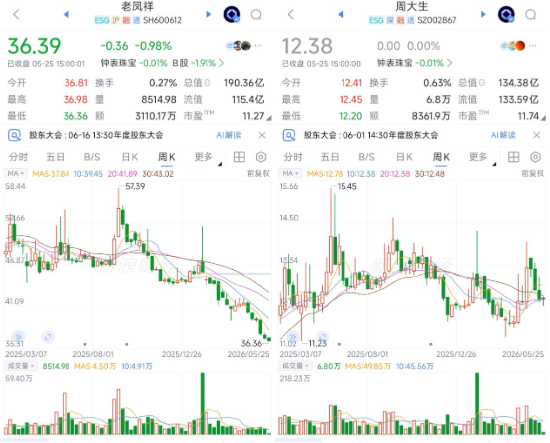Open the round assistant icon on 周大生 panel
Viewport: 550px width, 443px height.
pyautogui.click(x=506, y=15)
